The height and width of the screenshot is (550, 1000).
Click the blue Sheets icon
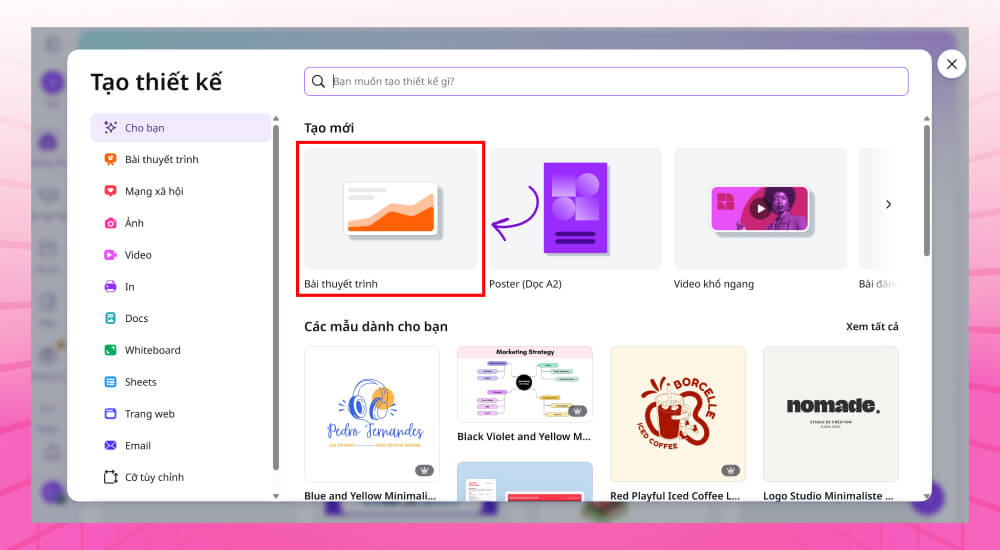click(110, 382)
